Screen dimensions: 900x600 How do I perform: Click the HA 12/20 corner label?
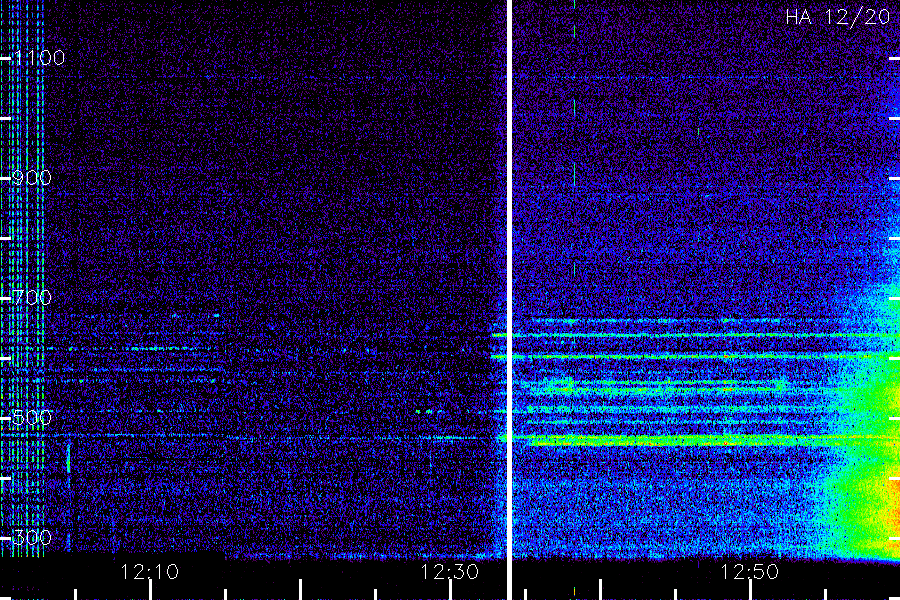tap(837, 17)
